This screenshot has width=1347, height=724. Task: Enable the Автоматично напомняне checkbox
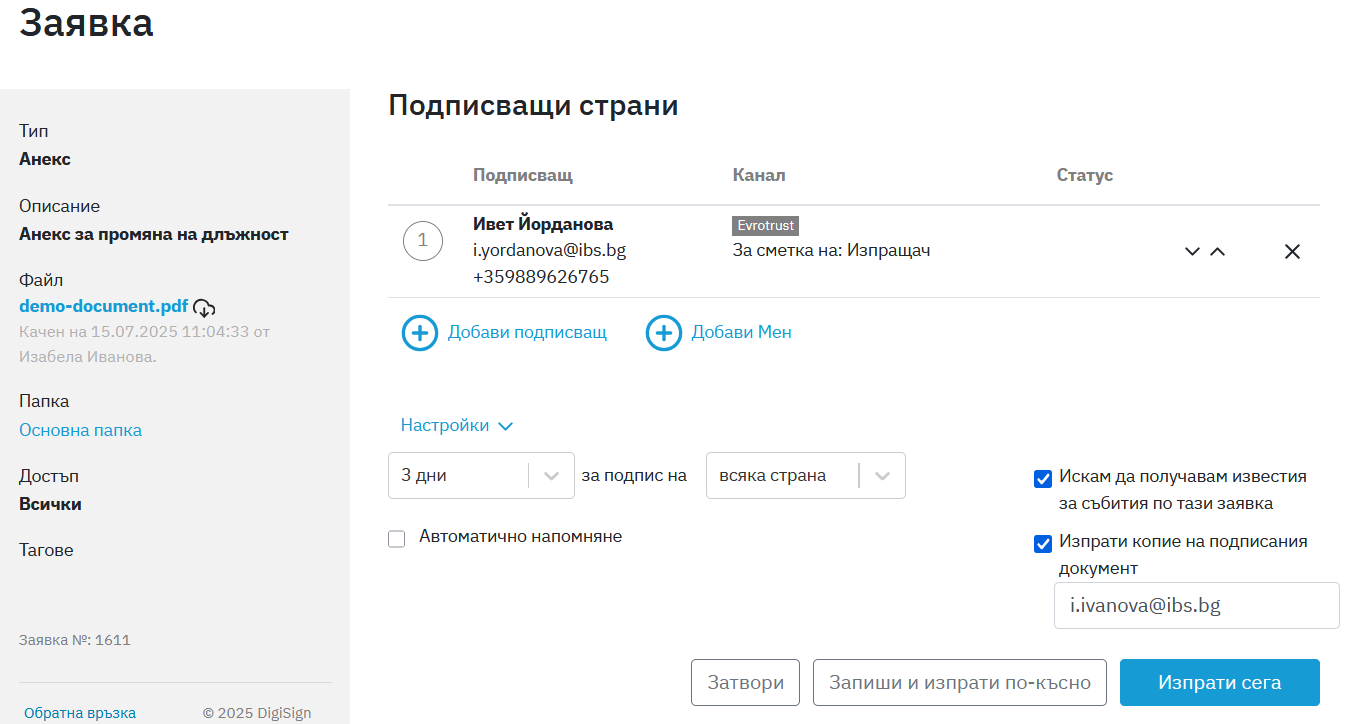[x=397, y=539]
